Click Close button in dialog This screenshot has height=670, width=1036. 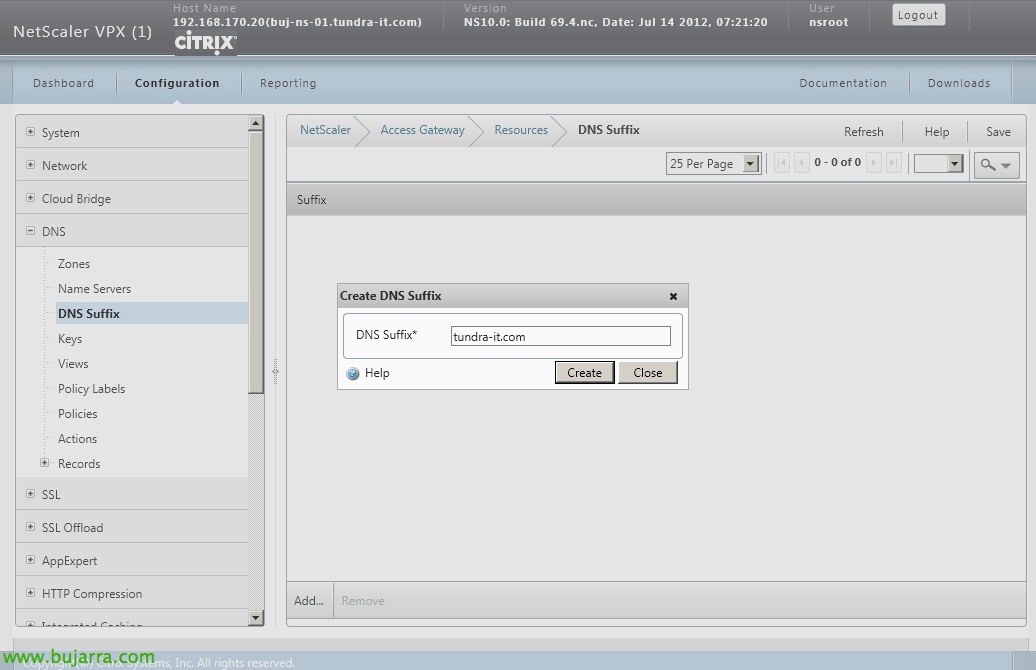648,373
